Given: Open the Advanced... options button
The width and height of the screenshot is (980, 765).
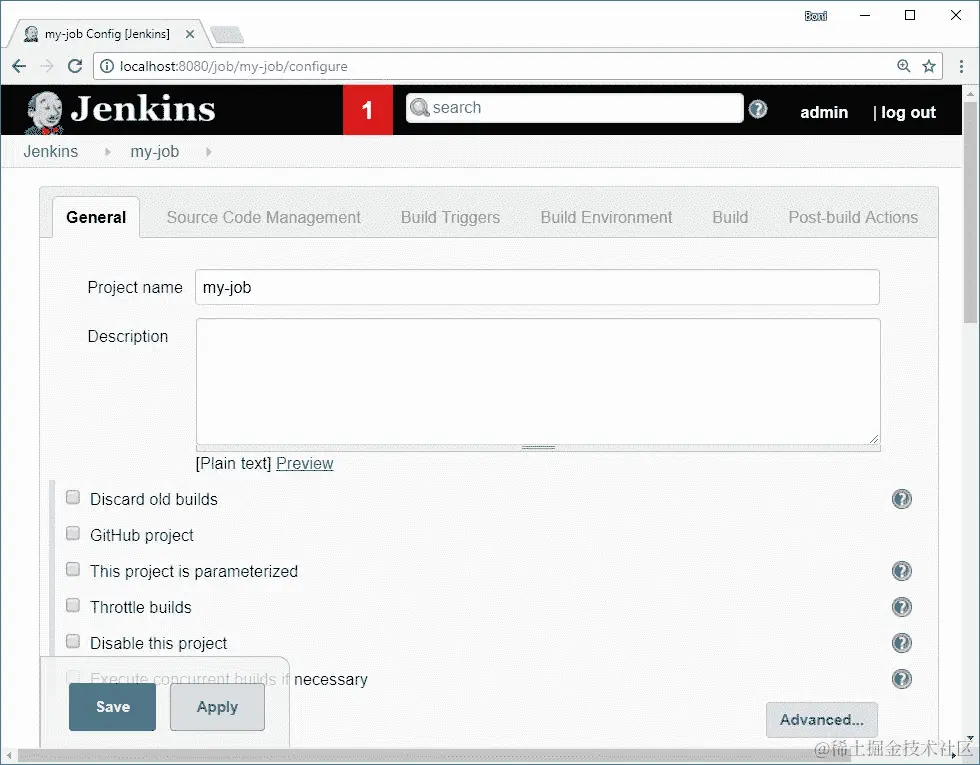Looking at the screenshot, I should pos(822,720).
